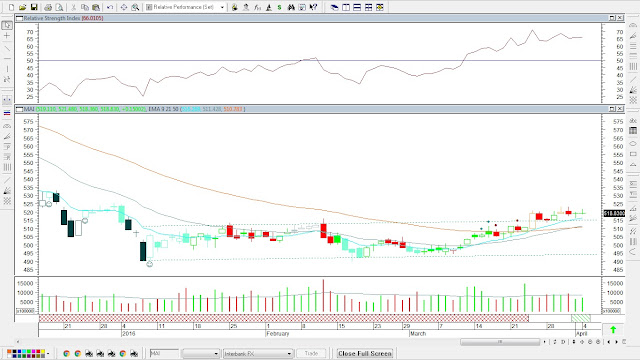640x360 pixels.
Task: Click the green up arrow button
Action: [613, 329]
